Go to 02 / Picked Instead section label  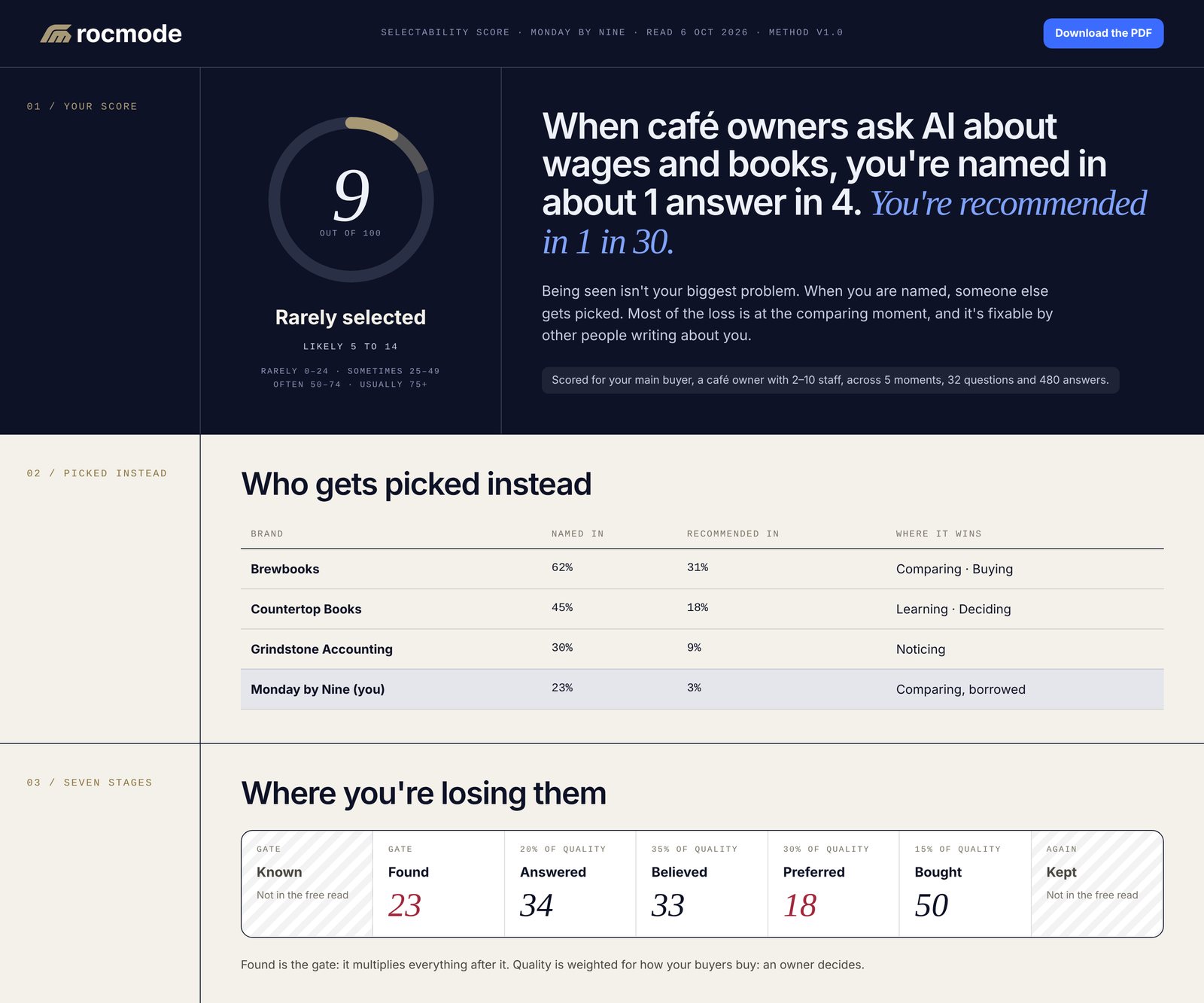[x=97, y=473]
